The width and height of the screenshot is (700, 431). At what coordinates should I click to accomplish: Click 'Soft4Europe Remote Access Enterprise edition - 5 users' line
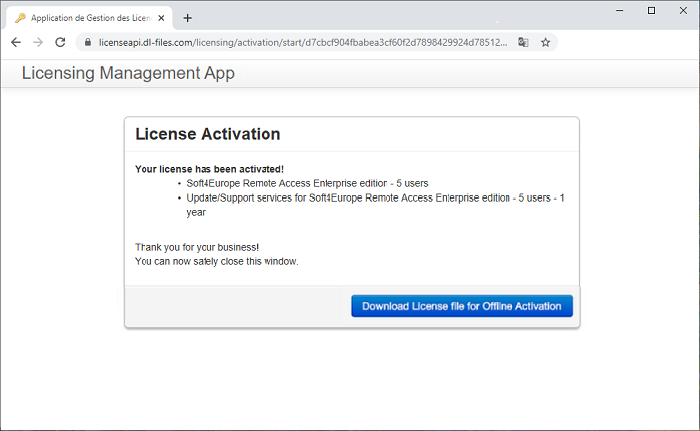tap(307, 184)
